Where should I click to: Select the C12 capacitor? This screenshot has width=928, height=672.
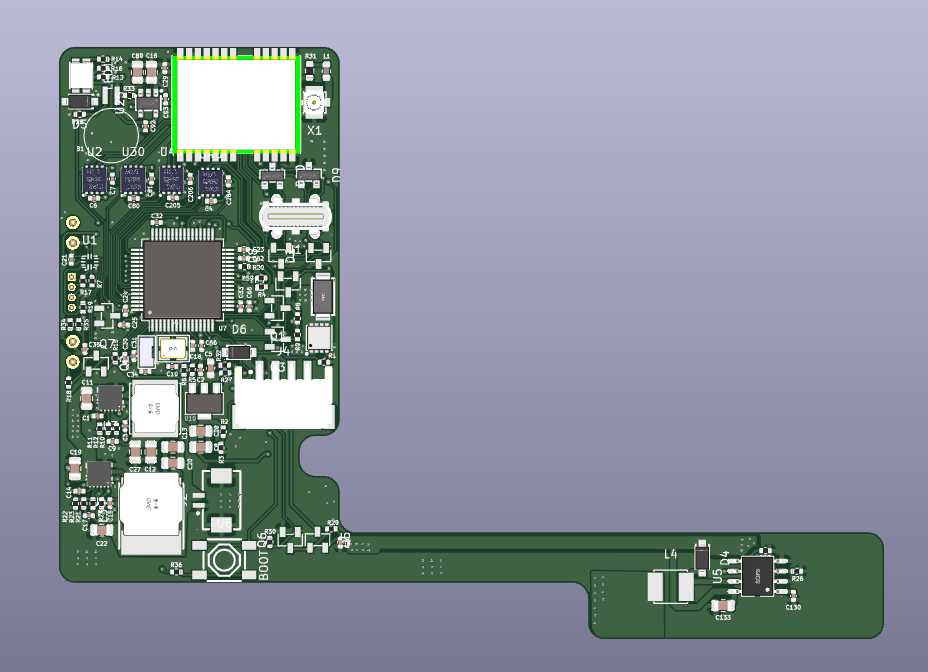(150, 452)
